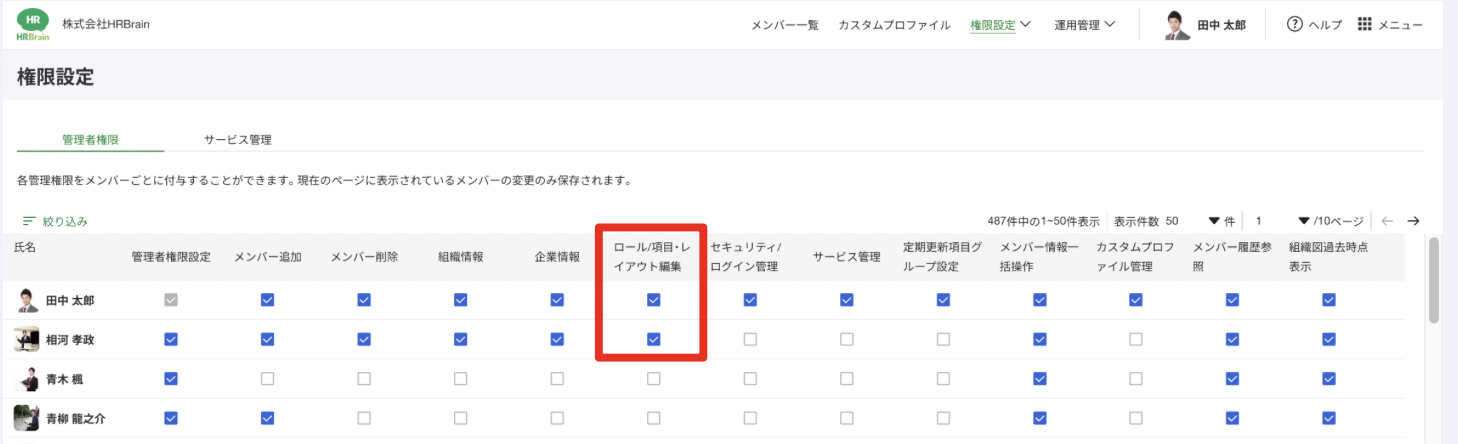Viewport: 1458px width, 444px height.
Task: Click 青木 楓 profile photo in list
Action: (x=27, y=379)
